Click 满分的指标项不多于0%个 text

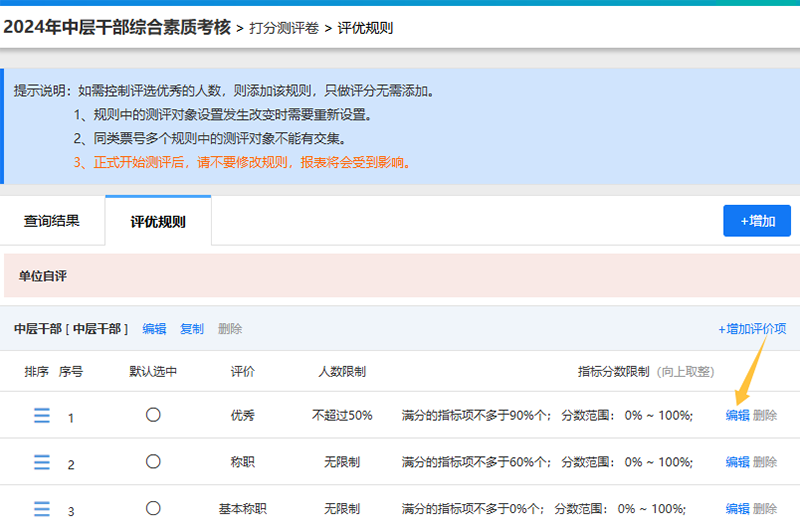(x=472, y=508)
